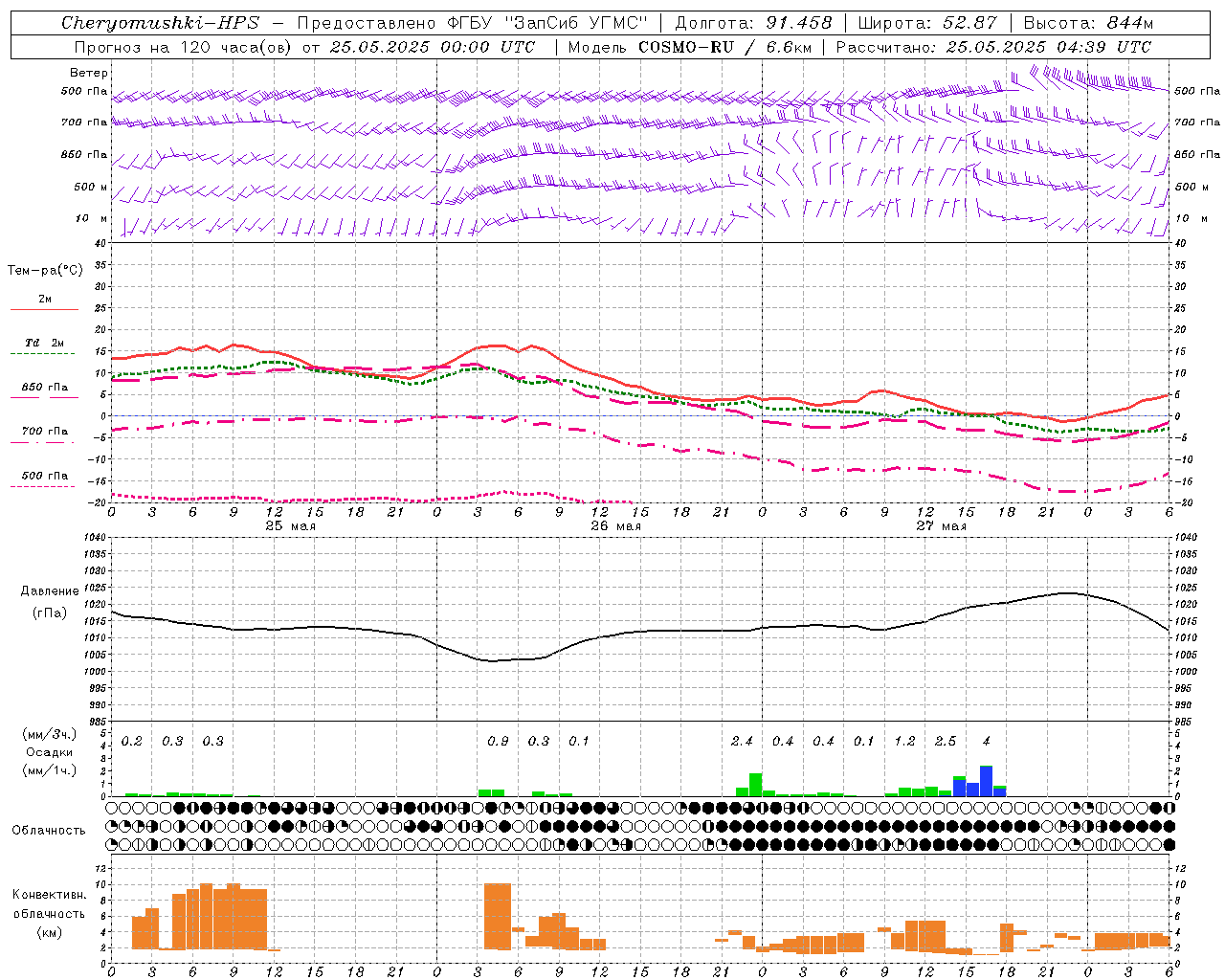Click the 25 мая date label
The image size is (1225, 980).
[290, 526]
